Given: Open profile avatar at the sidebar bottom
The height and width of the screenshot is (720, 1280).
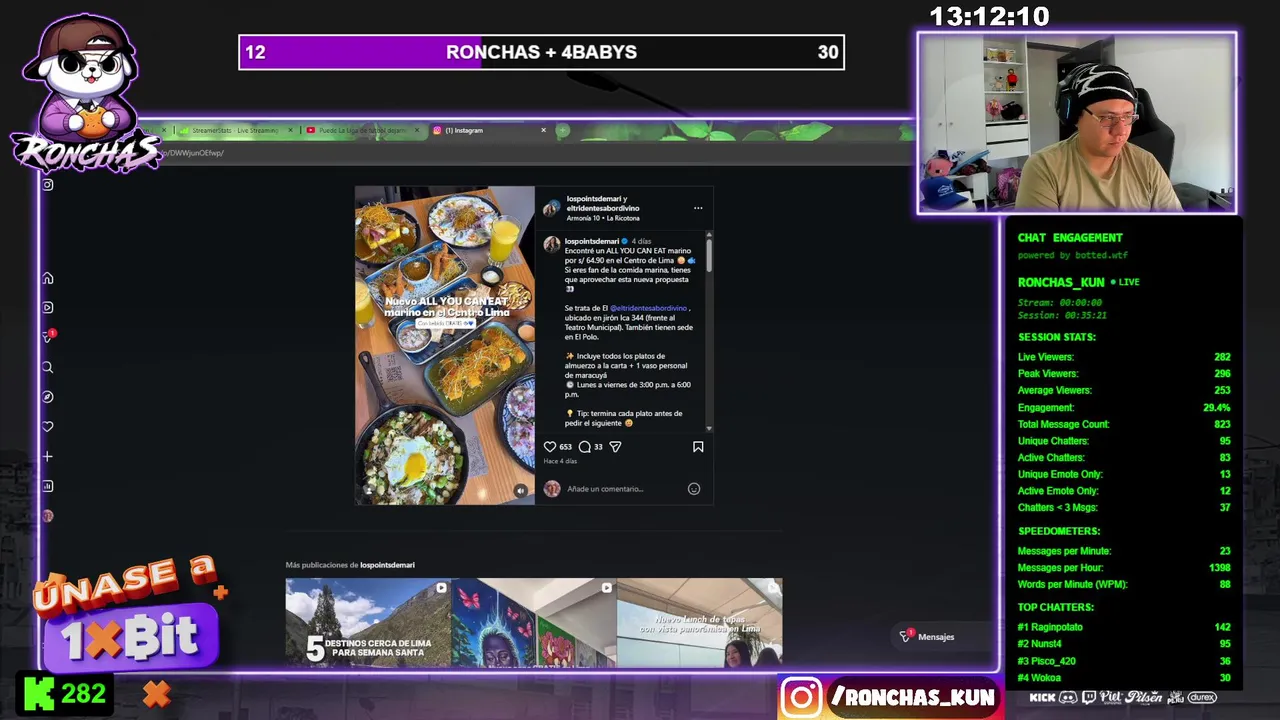Looking at the screenshot, I should (x=47, y=516).
